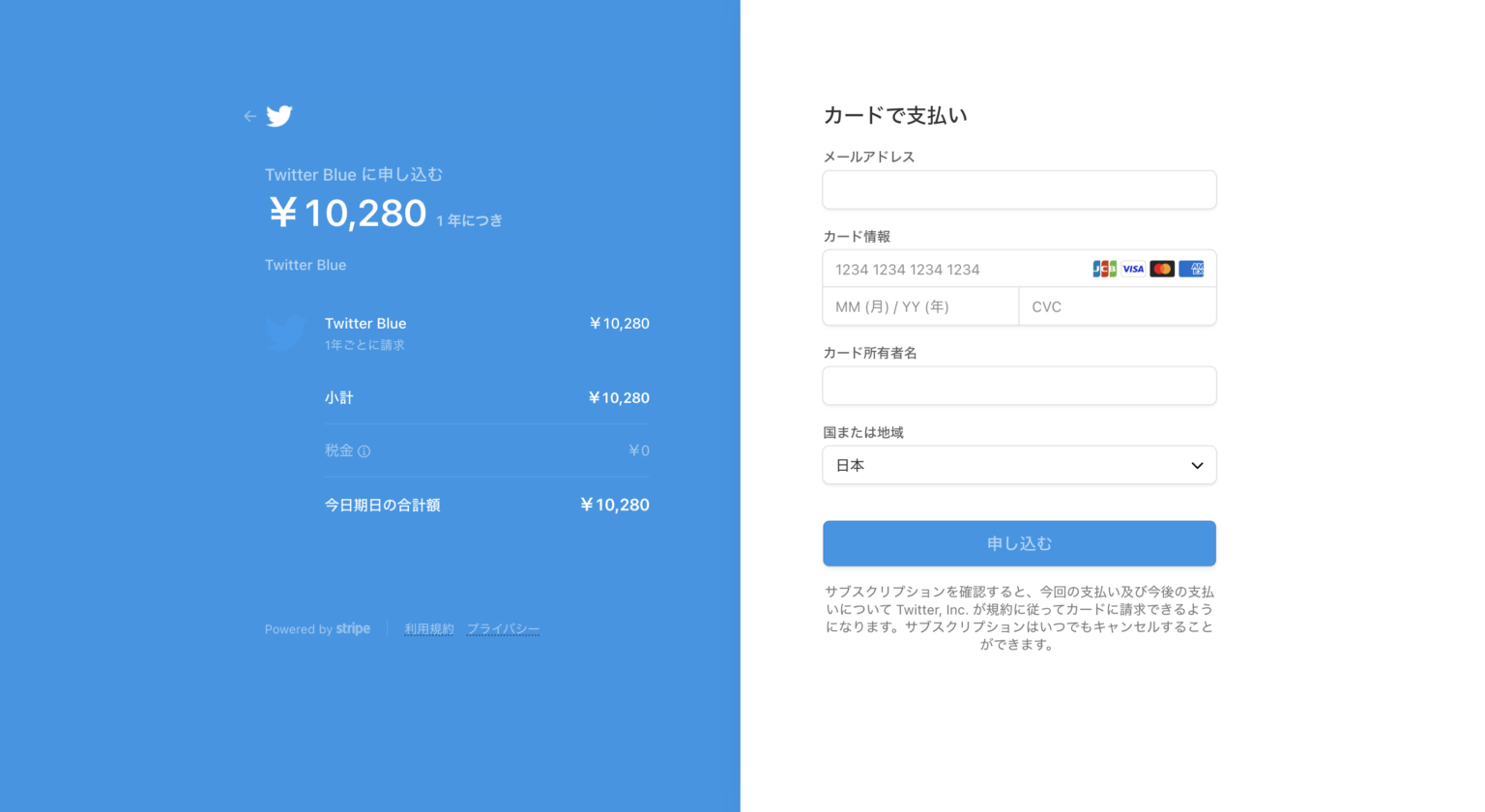Click the カードで支払い heading

(x=895, y=116)
